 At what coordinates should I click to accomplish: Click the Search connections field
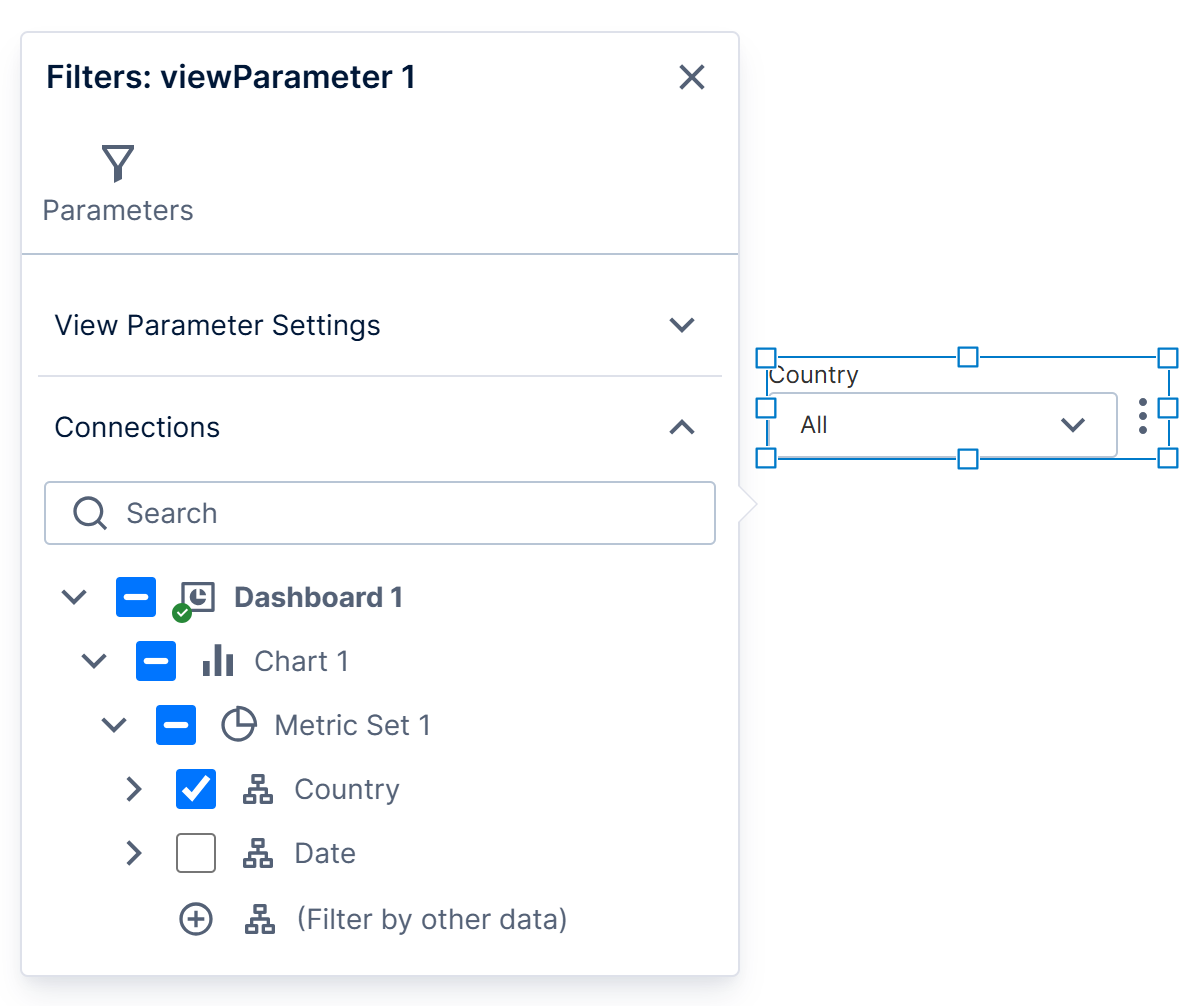point(380,513)
